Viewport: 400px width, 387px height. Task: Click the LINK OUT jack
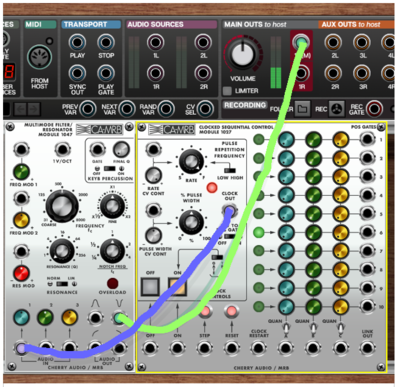[367, 348]
